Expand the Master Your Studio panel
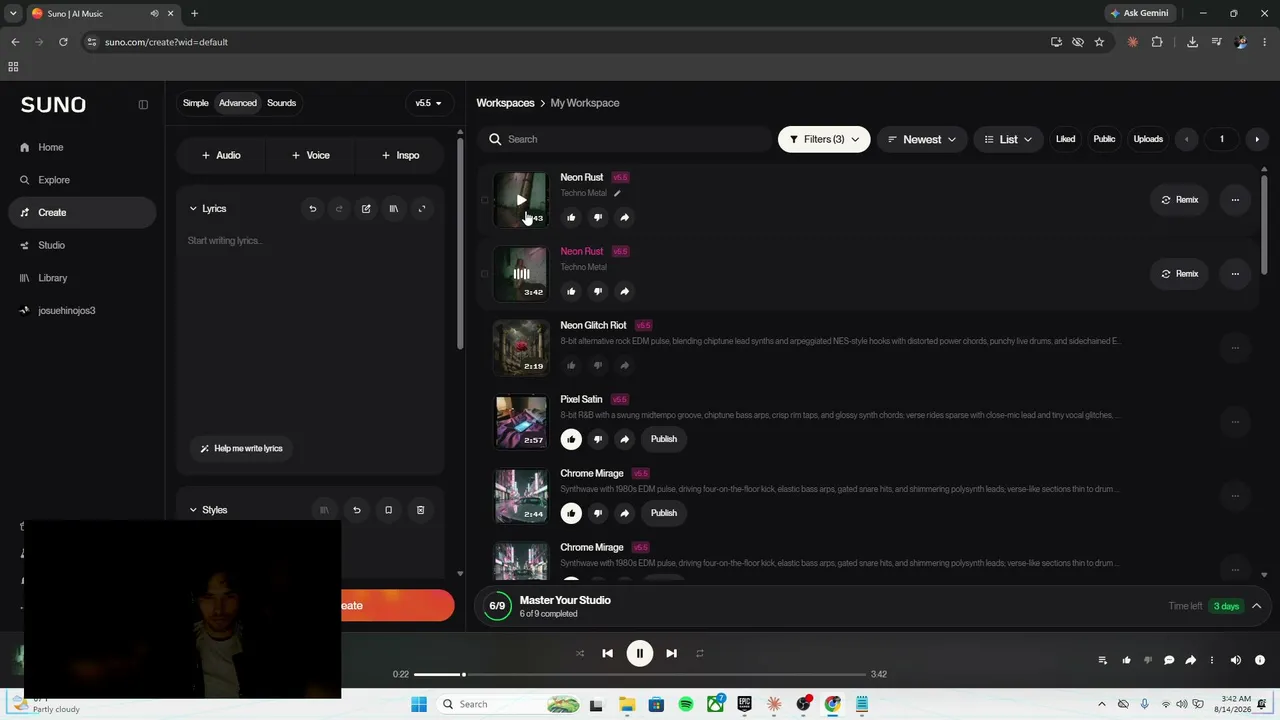Screen dimensions: 1280x720 point(1257,606)
